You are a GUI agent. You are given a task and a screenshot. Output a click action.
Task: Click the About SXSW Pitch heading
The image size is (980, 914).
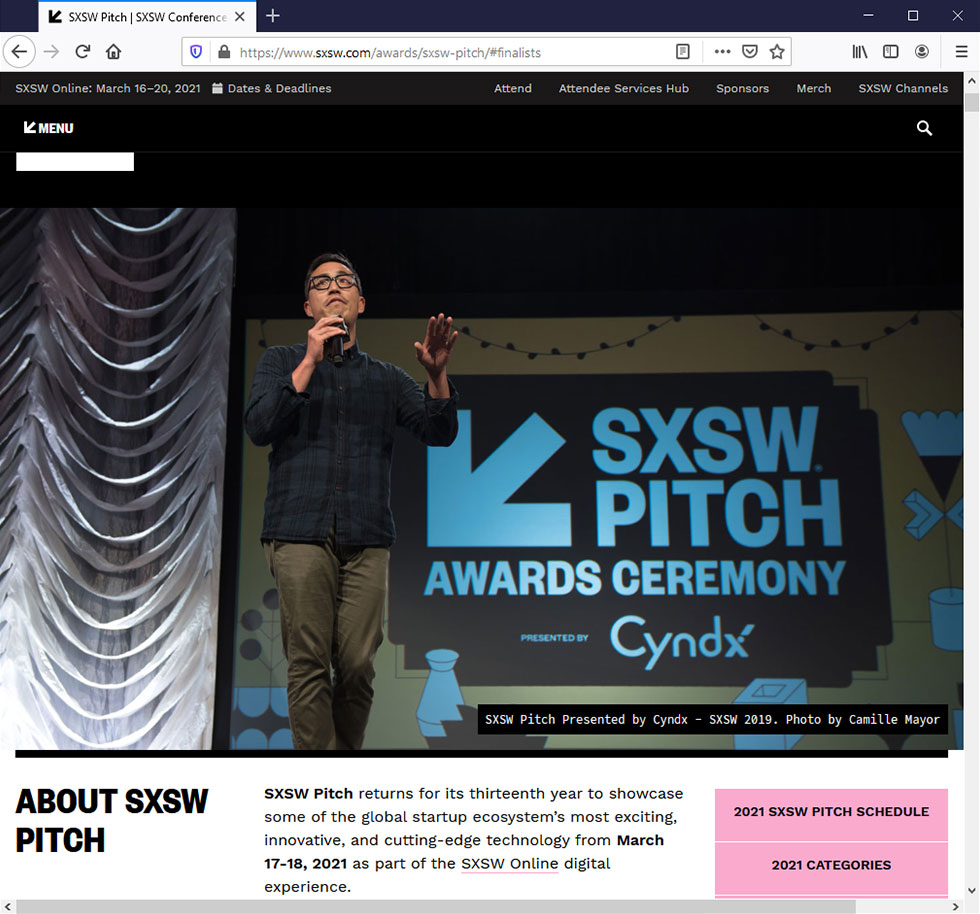click(112, 820)
